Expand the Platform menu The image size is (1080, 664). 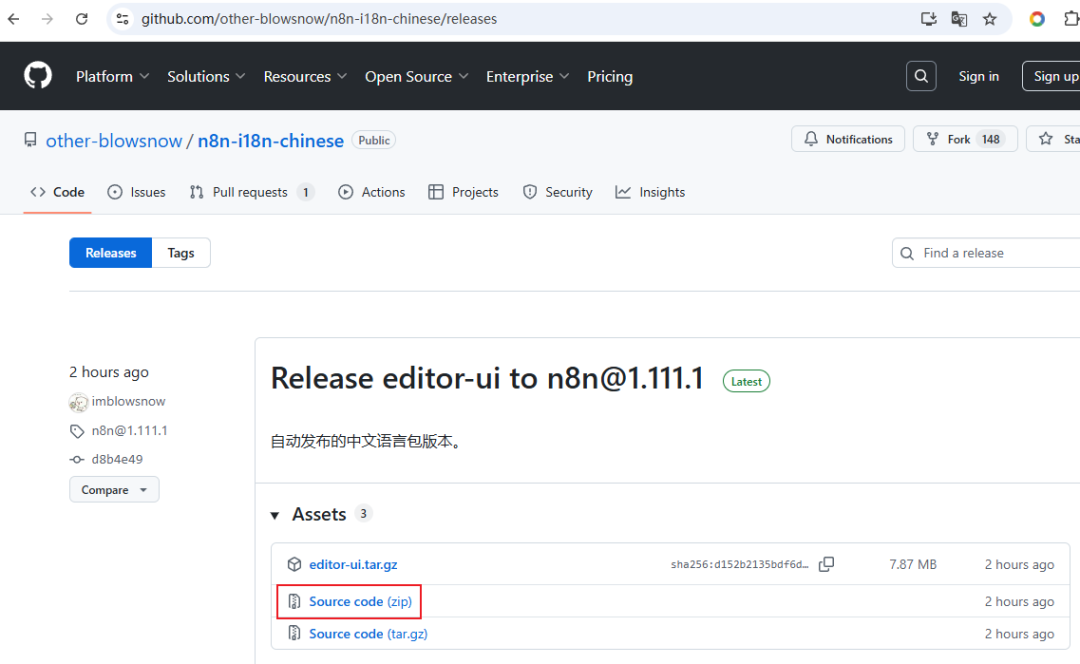click(x=112, y=76)
